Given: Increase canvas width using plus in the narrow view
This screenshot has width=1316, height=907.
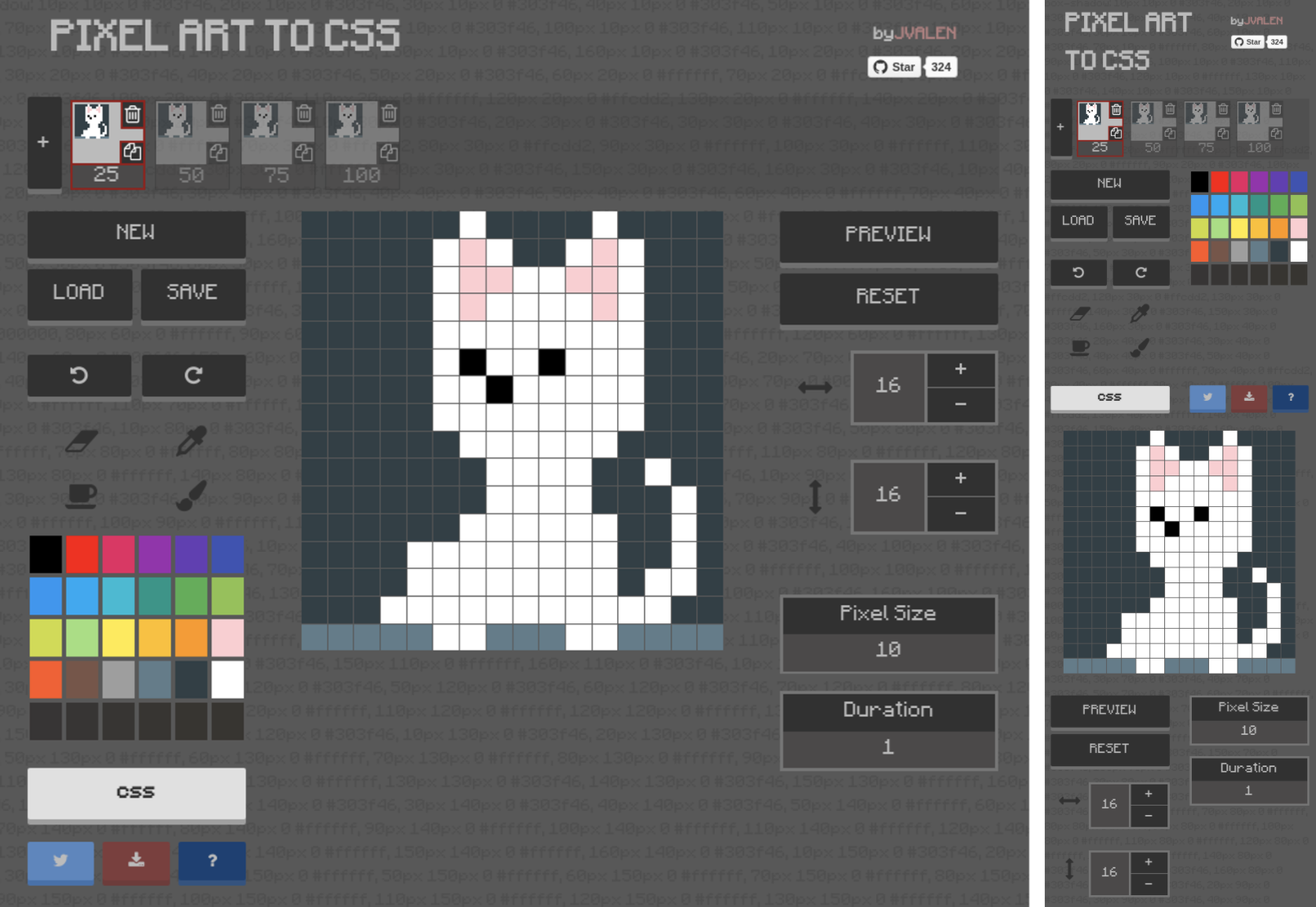Looking at the screenshot, I should point(1149,794).
